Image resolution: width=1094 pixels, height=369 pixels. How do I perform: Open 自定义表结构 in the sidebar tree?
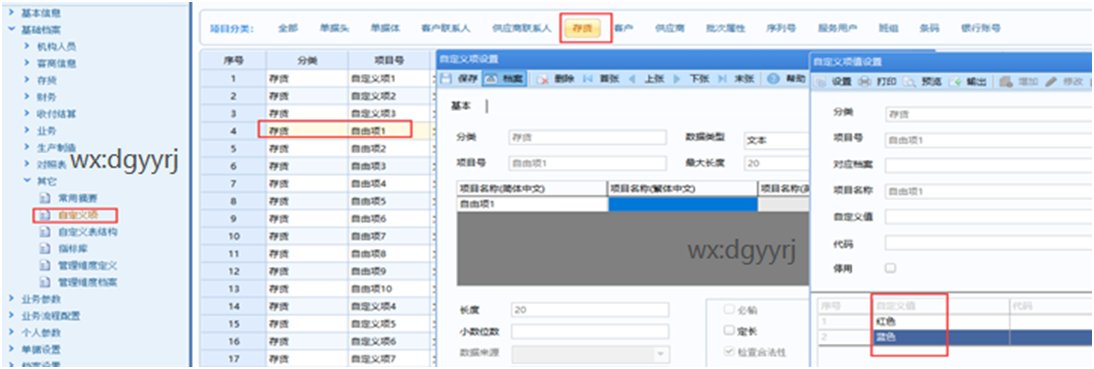click(x=88, y=232)
